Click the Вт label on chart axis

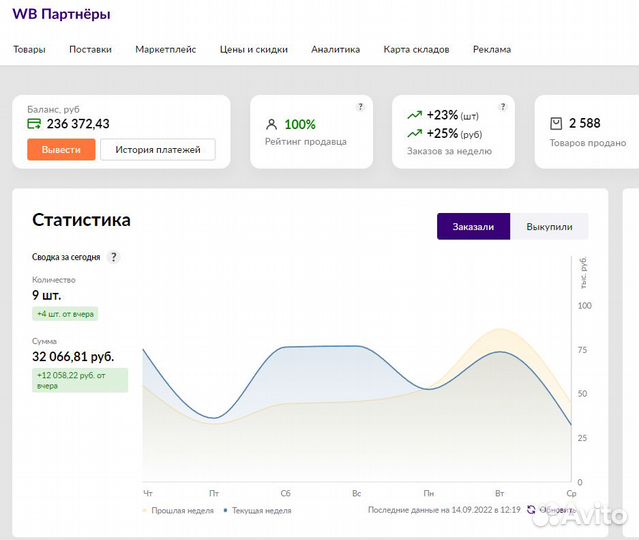tap(500, 494)
